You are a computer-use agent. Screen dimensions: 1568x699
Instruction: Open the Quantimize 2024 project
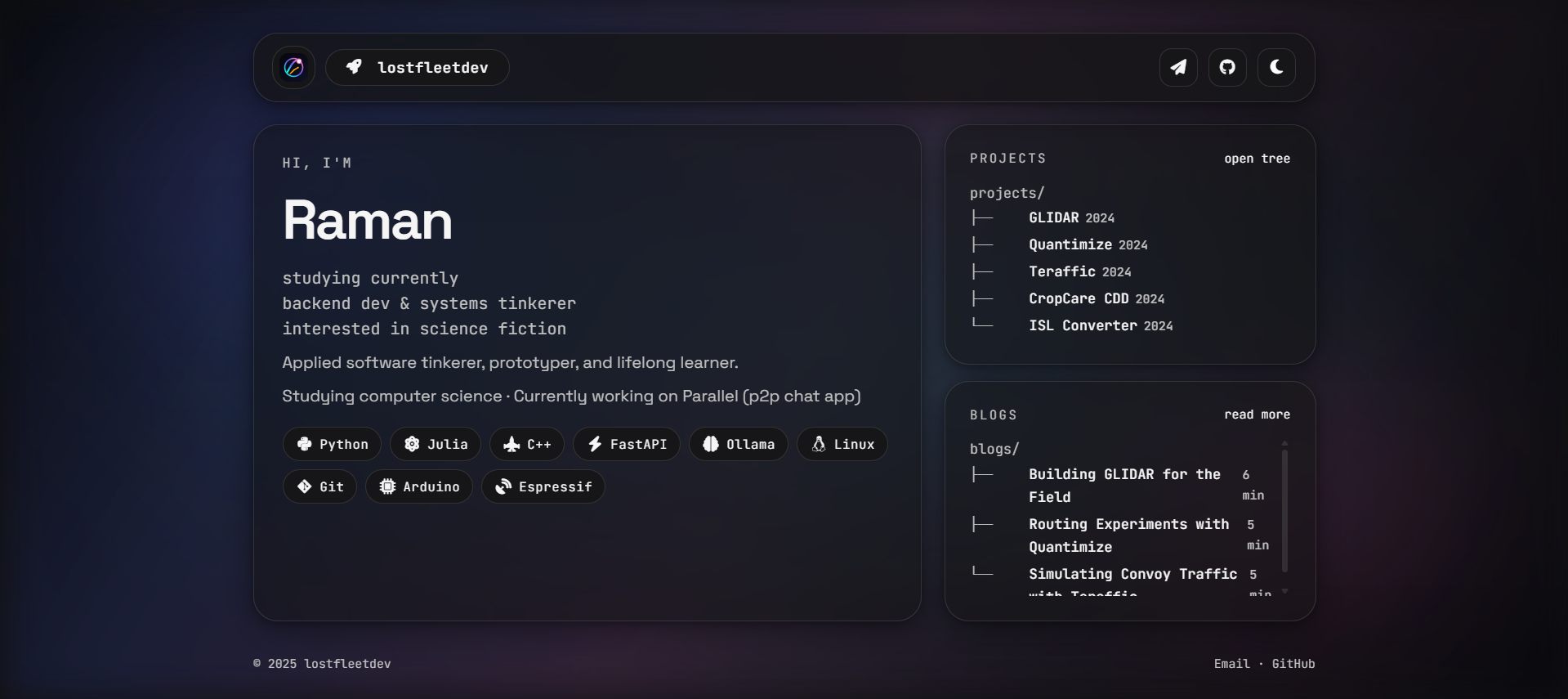tap(1088, 244)
